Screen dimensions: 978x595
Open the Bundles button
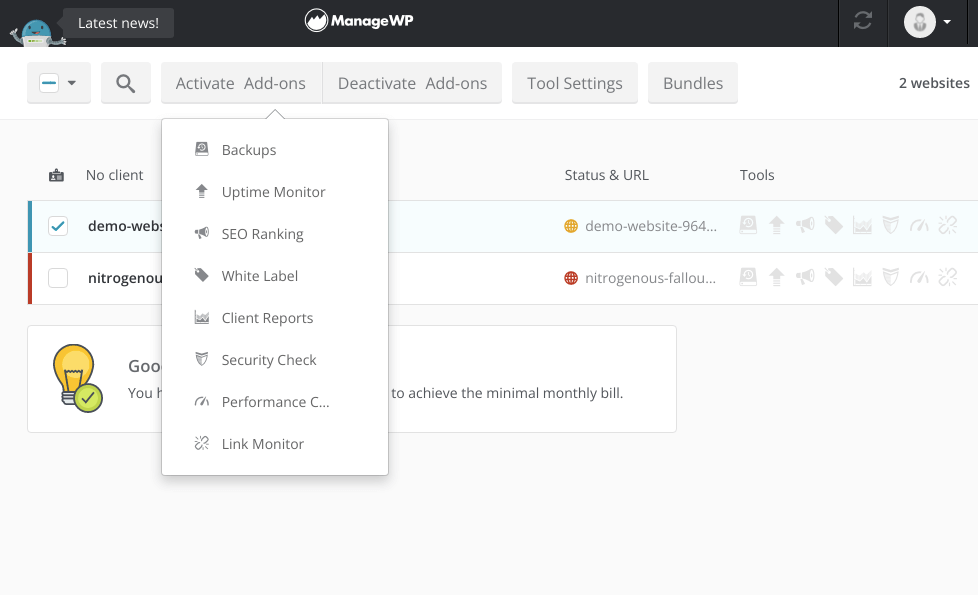(x=692, y=83)
